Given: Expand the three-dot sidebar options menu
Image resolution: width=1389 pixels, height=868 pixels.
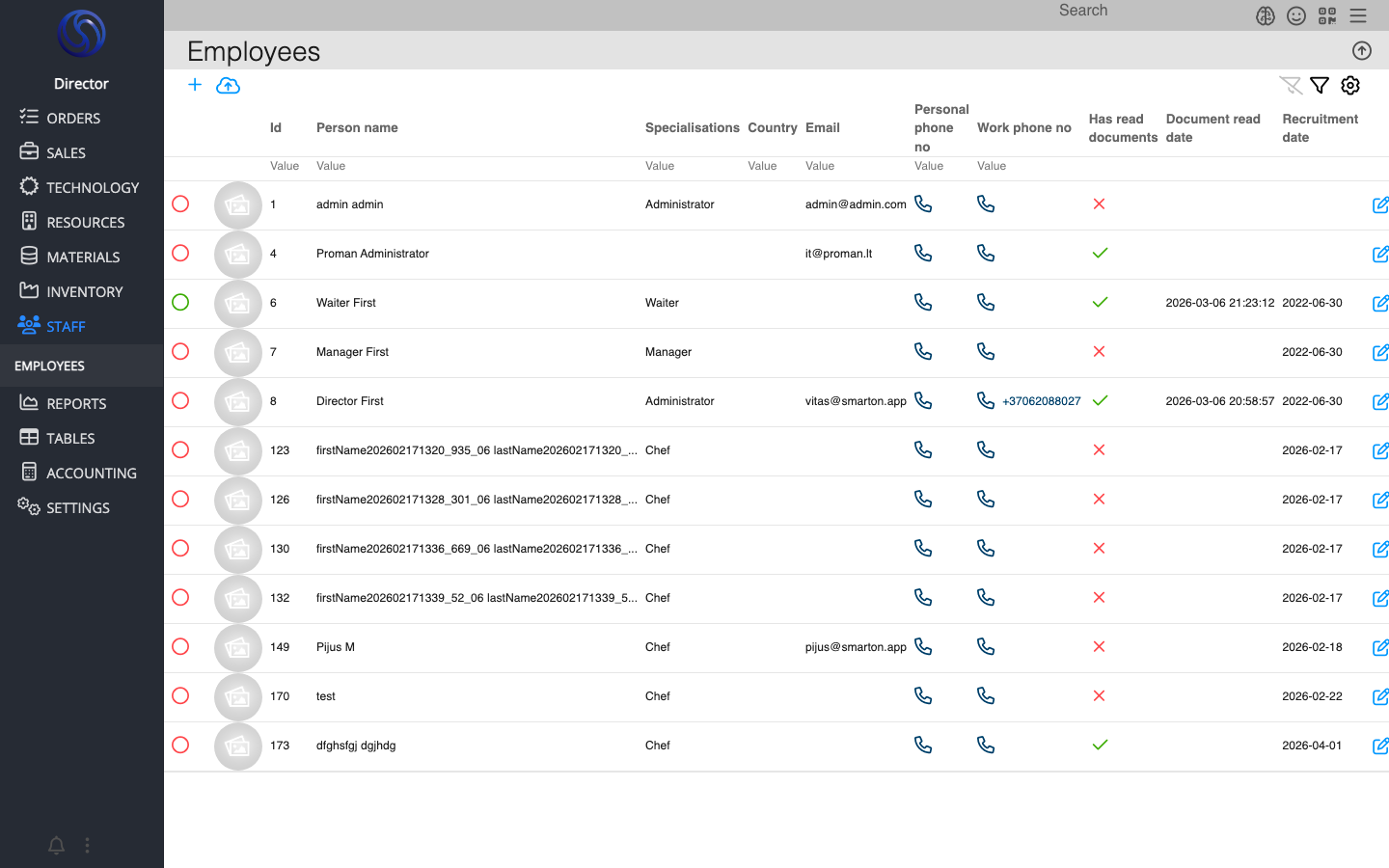Looking at the screenshot, I should 87,846.
